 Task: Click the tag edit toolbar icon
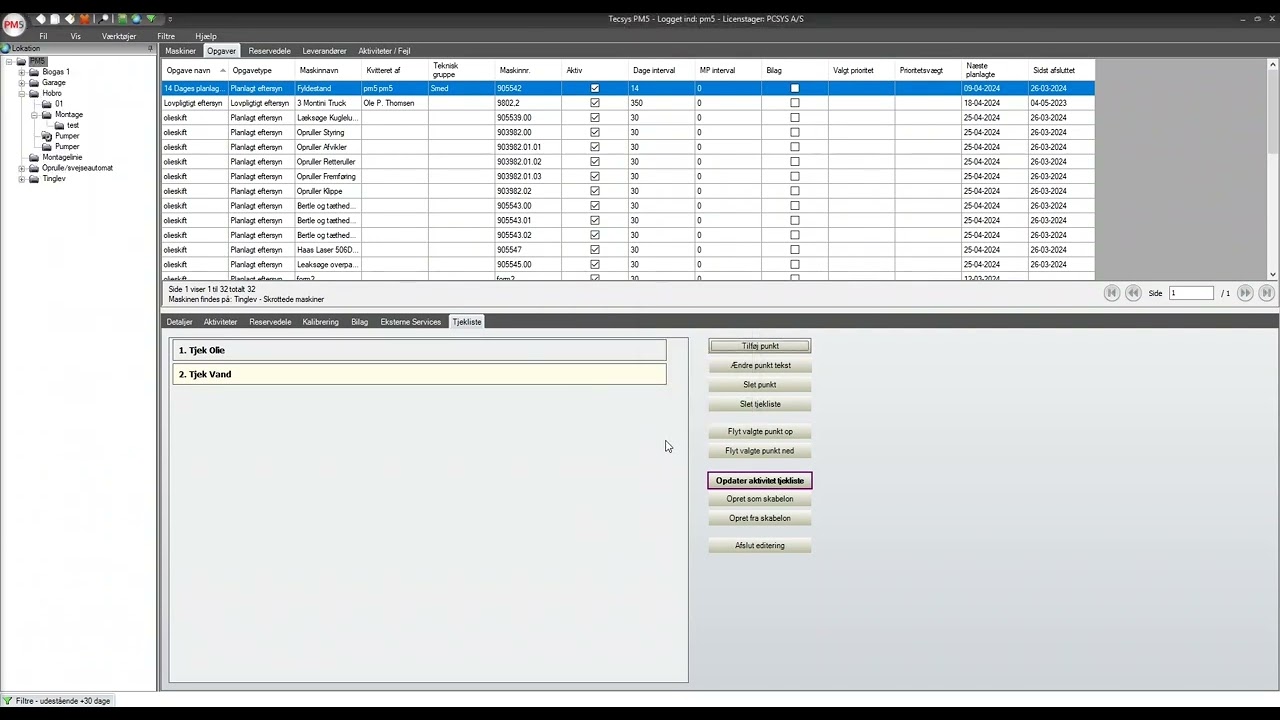click(x=70, y=19)
